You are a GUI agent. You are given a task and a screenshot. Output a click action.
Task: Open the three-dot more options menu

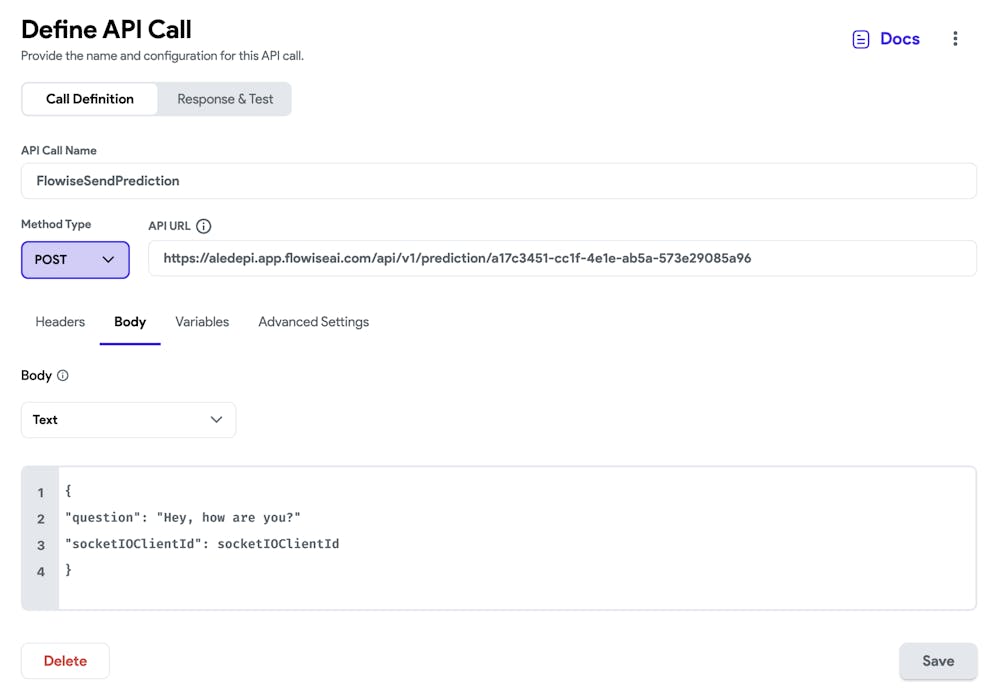955,39
